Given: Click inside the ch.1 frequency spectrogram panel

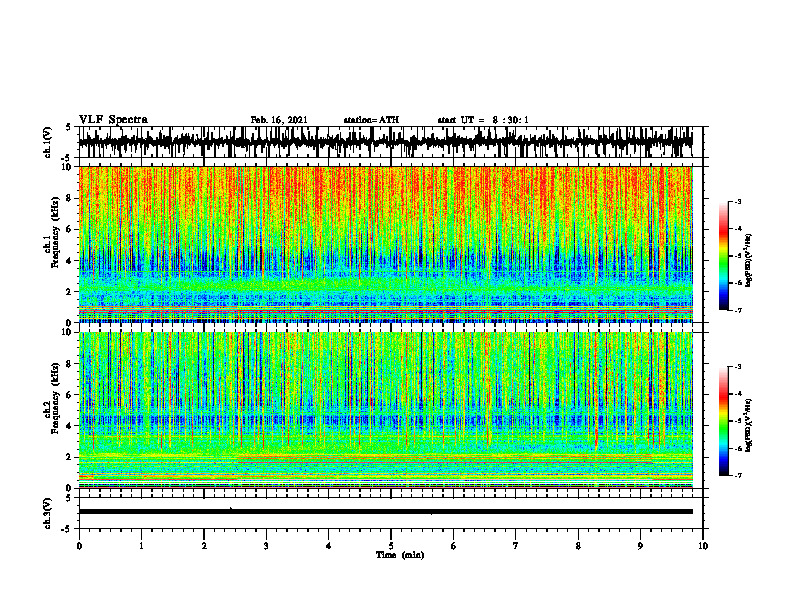Looking at the screenshot, I should click(x=385, y=244).
